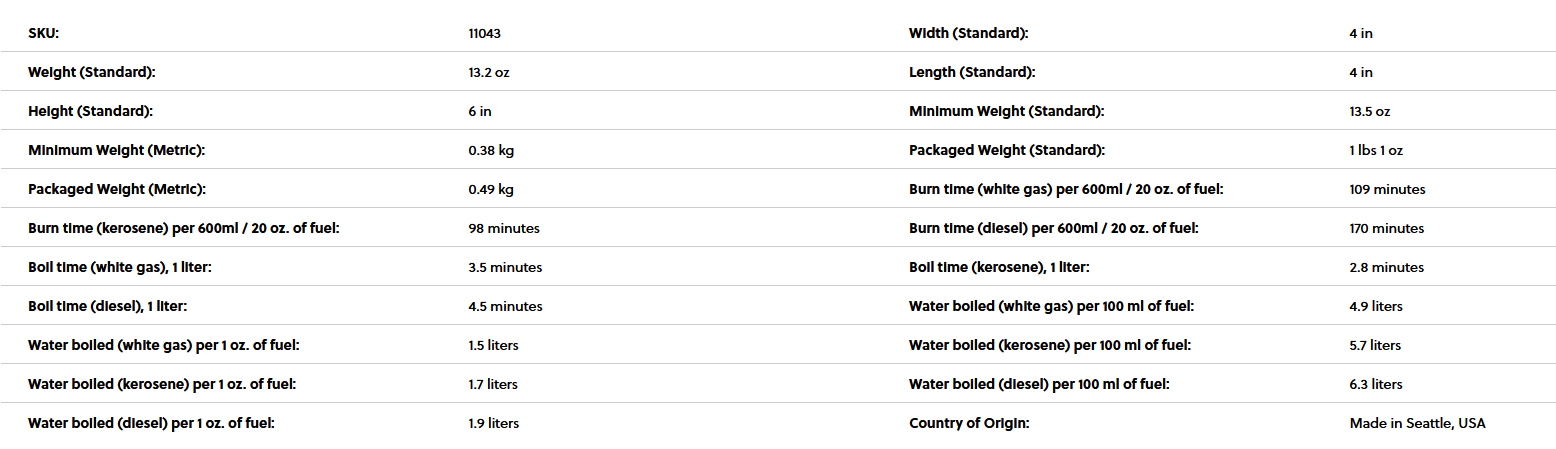
Task: Click the Packaged Weight (Metric) label
Action: pos(117,189)
